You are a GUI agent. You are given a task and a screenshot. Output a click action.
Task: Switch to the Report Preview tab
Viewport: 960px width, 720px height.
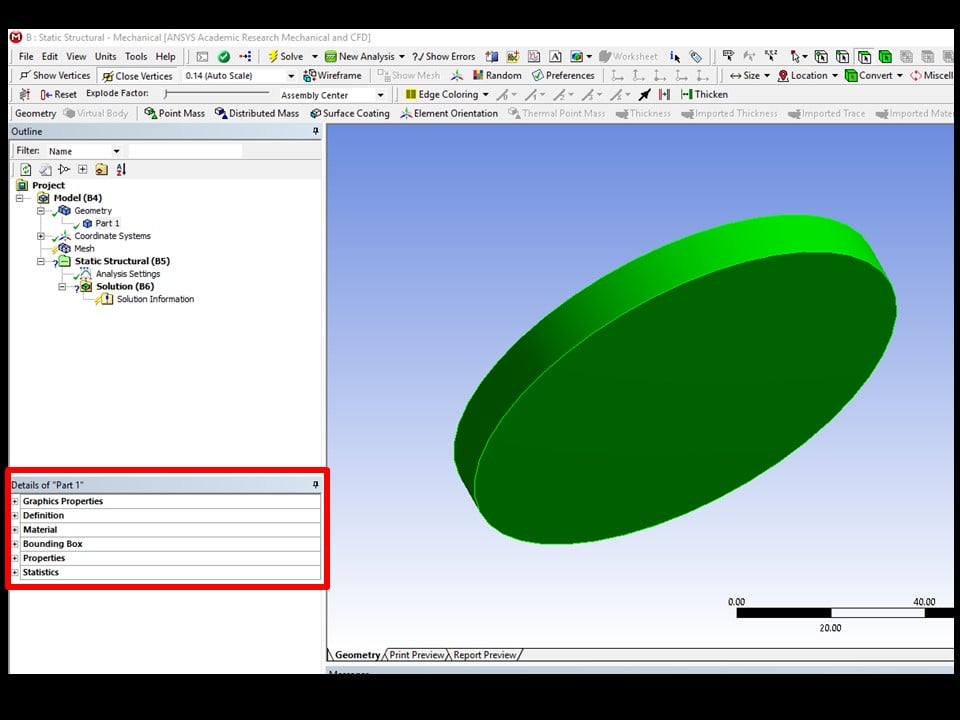click(x=485, y=654)
